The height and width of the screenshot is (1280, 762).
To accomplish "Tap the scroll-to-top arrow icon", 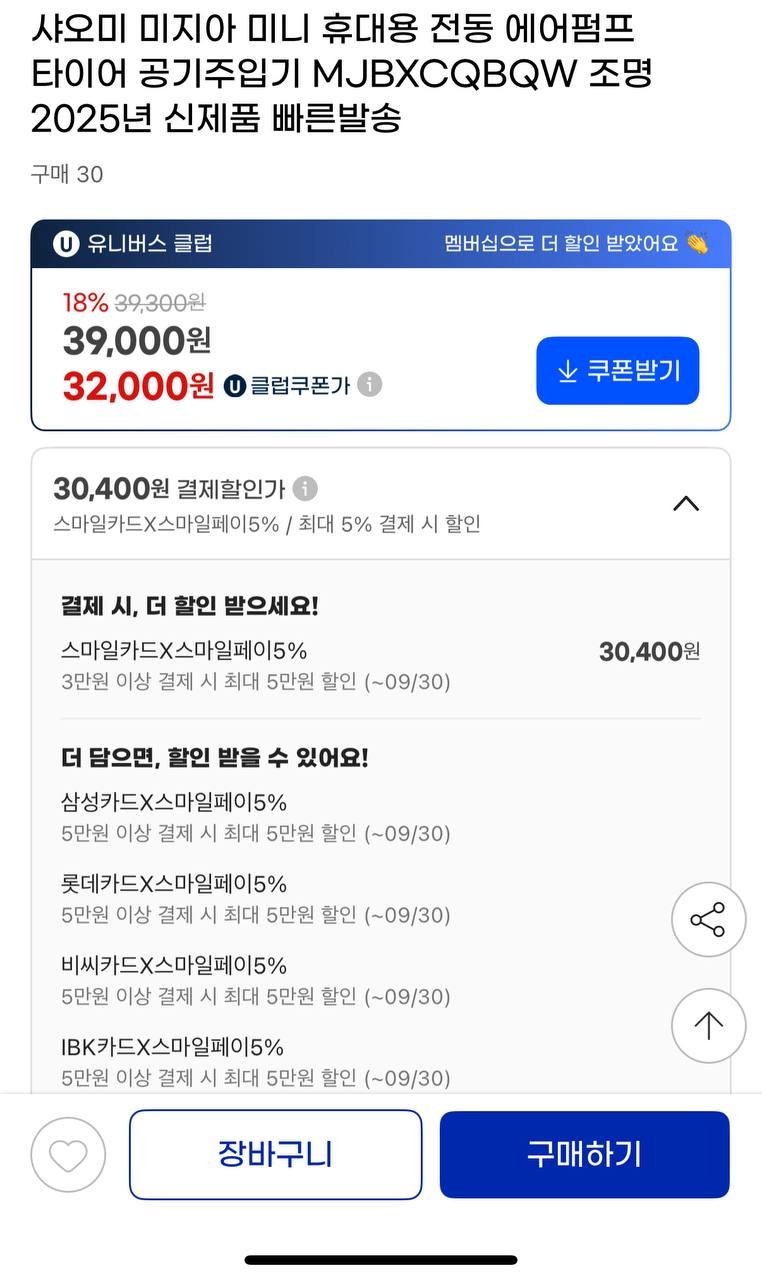I will (708, 1025).
